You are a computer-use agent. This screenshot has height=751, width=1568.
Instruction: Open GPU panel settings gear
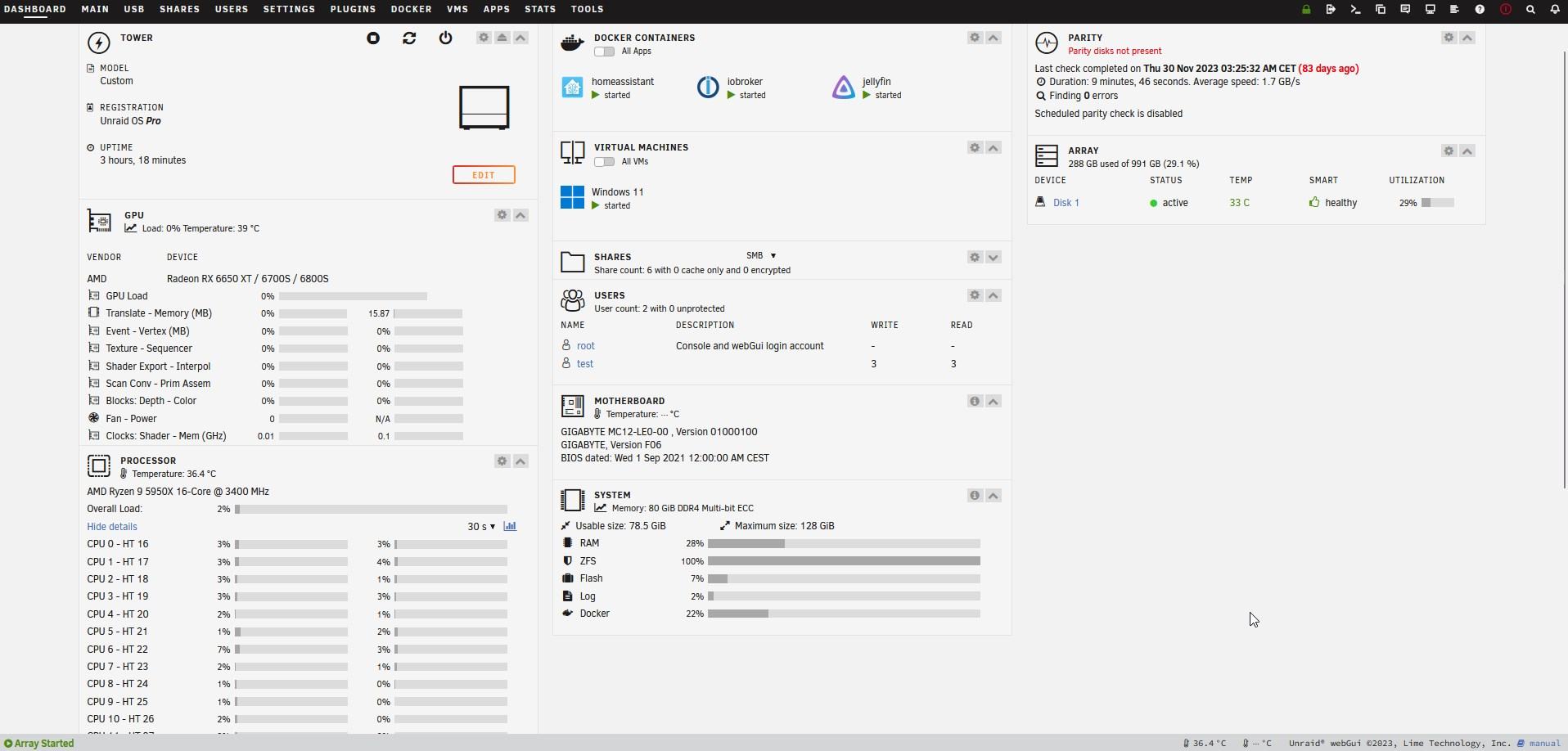tap(502, 215)
